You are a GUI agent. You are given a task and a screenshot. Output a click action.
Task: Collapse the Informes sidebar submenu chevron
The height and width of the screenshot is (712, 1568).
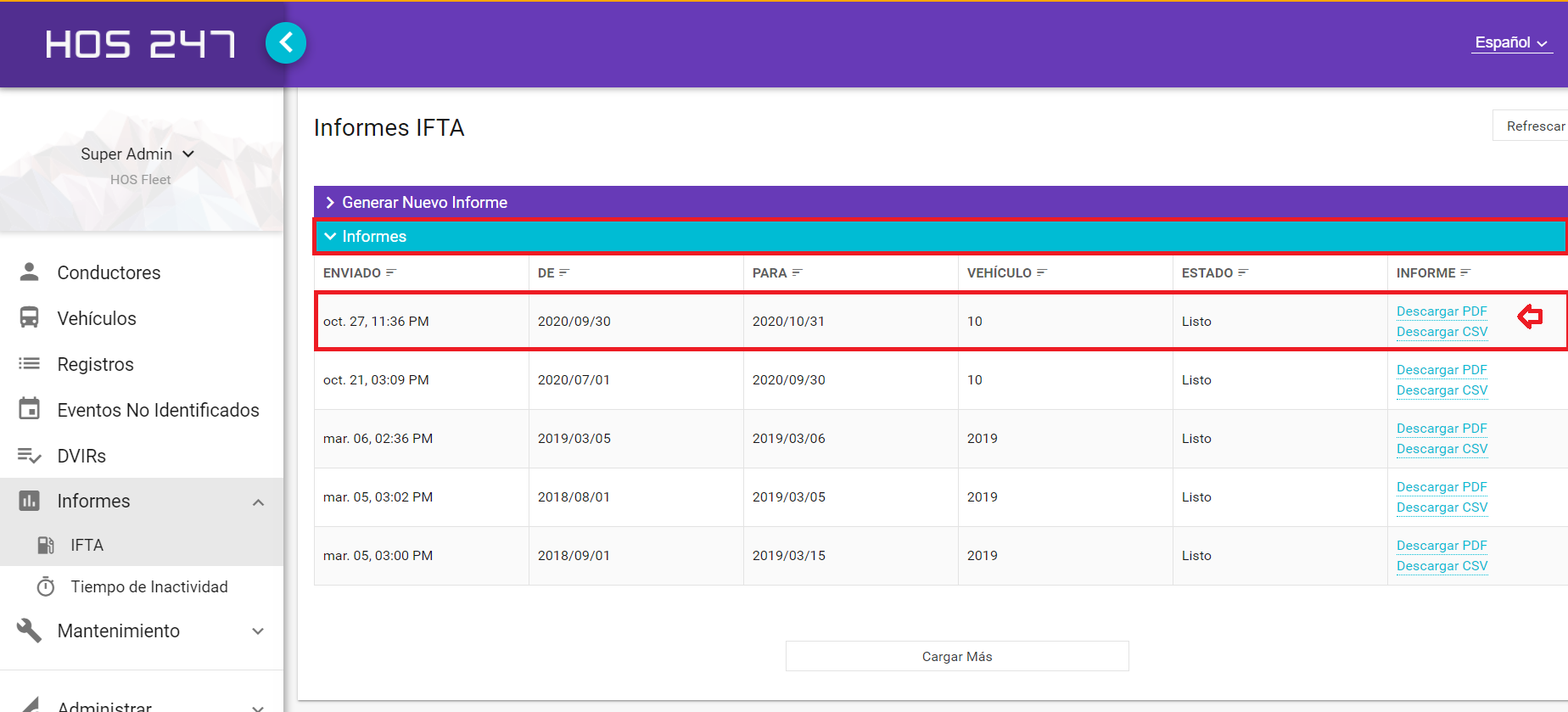tap(258, 502)
